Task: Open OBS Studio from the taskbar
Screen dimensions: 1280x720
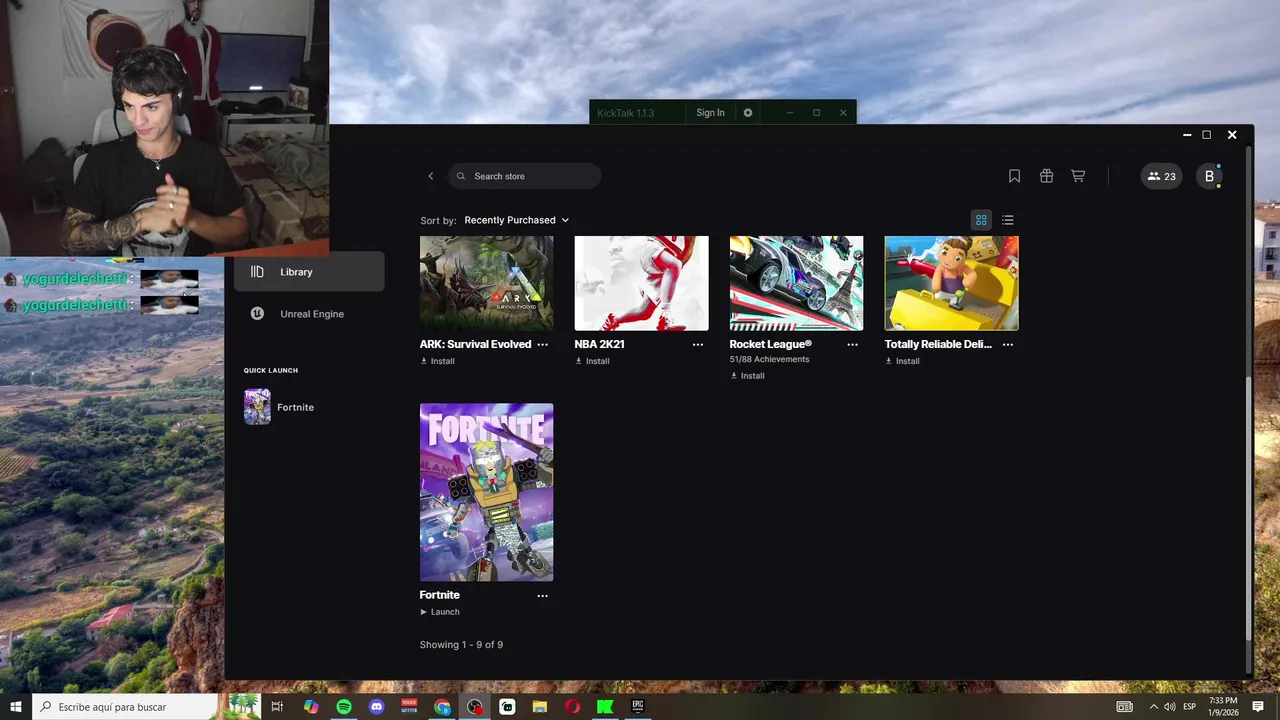Action: (474, 707)
